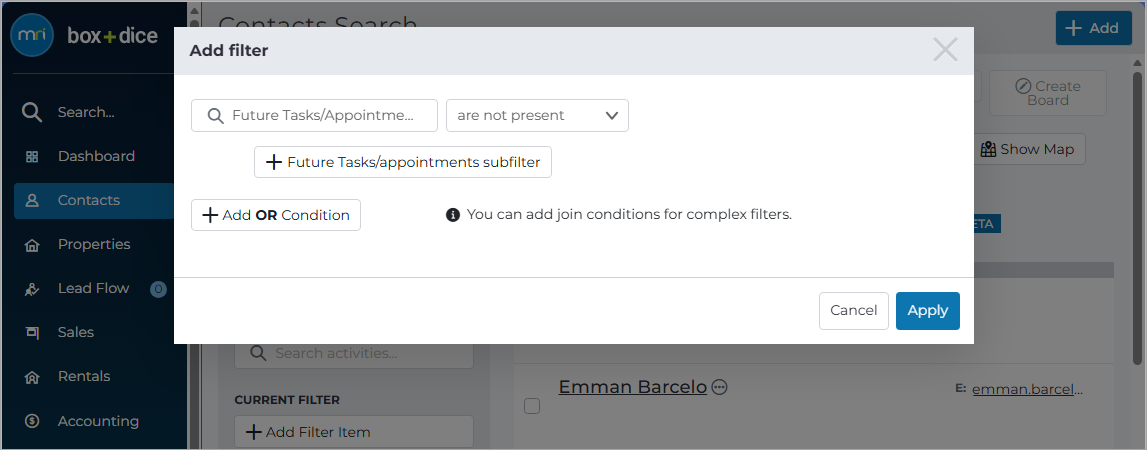Apply the filter
The image size is (1147, 450).
[928, 311]
